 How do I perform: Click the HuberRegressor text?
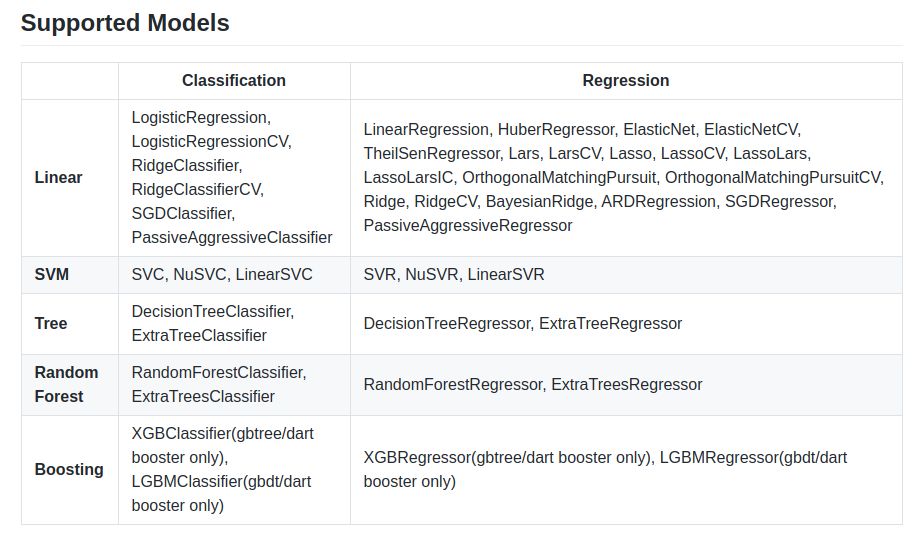tap(556, 129)
